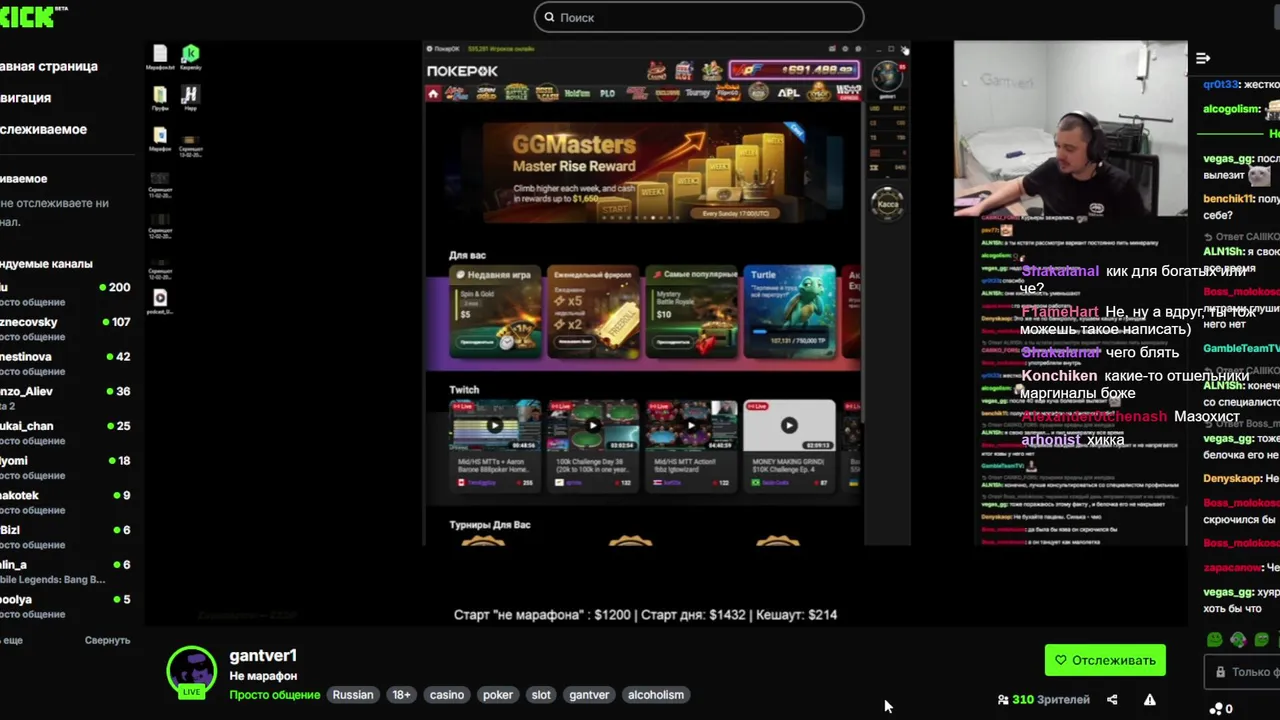The image size is (1280, 720).
Task: Click the GGMasters Master Rise Reward banner
Action: point(646,172)
